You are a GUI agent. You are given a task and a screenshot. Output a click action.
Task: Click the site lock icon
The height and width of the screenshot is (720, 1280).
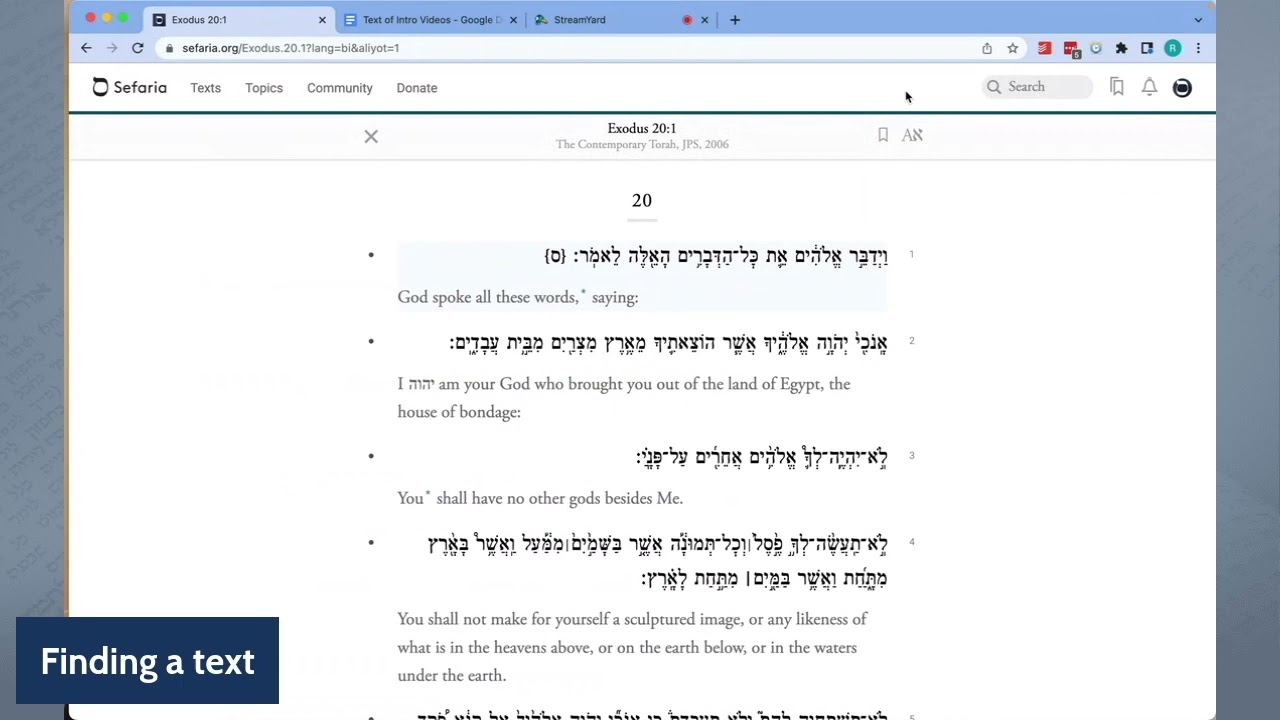tap(169, 48)
